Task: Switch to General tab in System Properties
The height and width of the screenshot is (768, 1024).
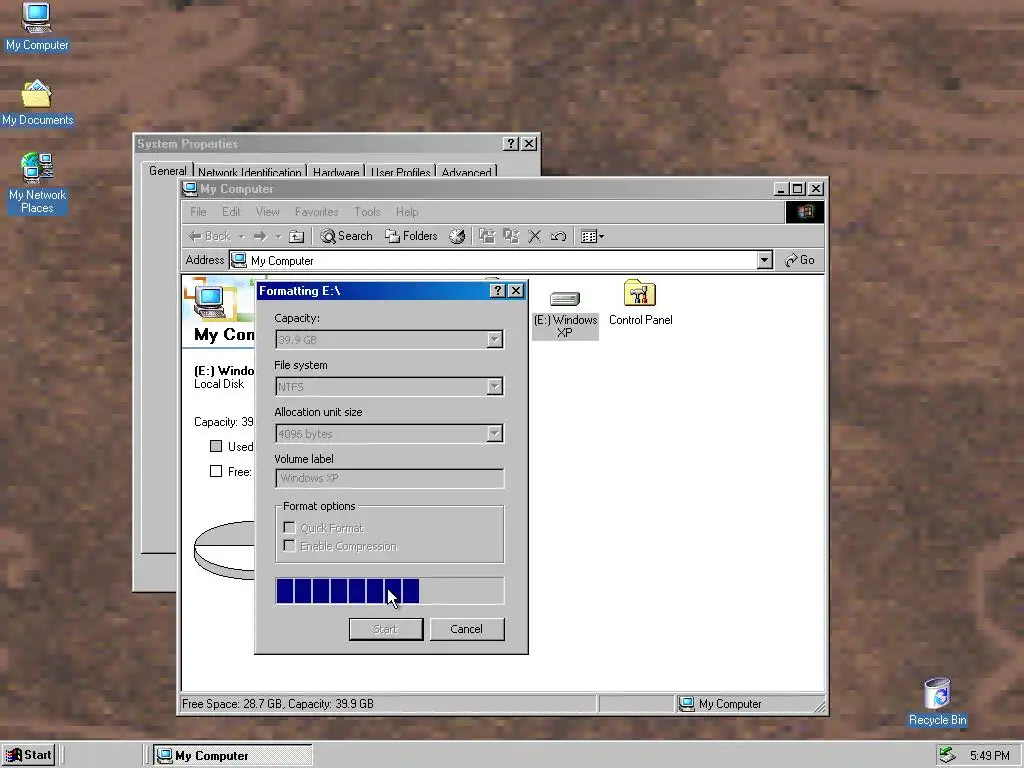Action: pyautogui.click(x=167, y=171)
